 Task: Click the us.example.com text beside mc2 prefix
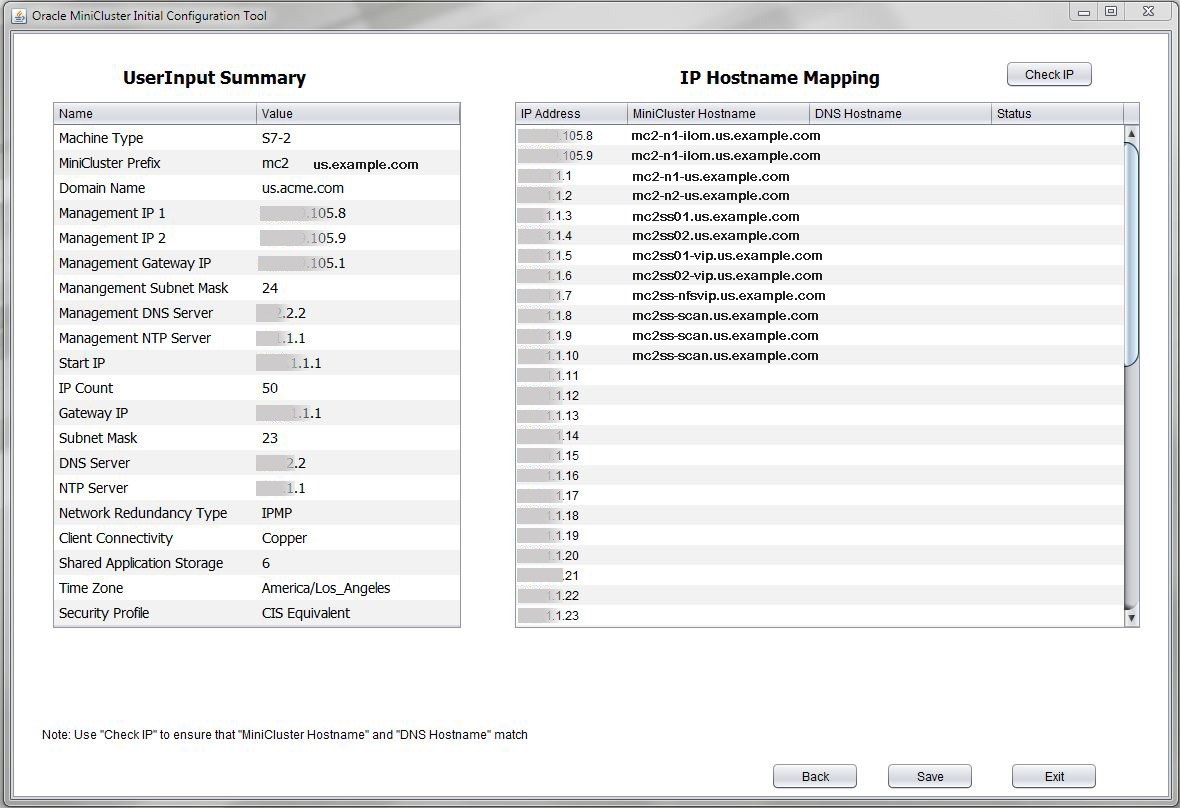coord(366,164)
